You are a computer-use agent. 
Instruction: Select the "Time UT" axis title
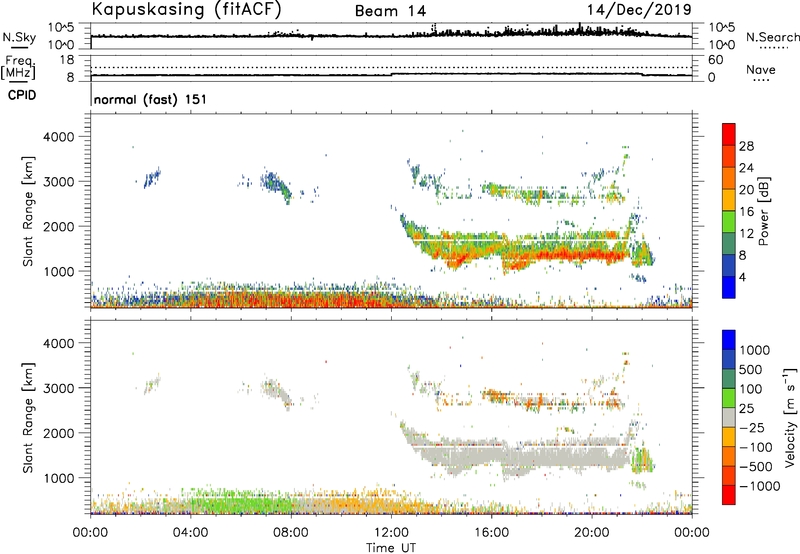pyautogui.click(x=391, y=548)
